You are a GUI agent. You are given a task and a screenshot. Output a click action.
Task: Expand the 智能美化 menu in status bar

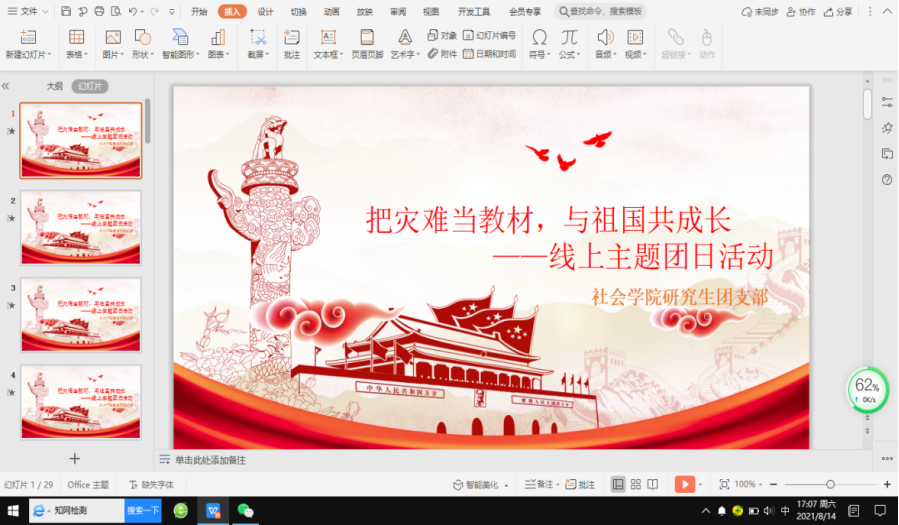pyautogui.click(x=481, y=485)
